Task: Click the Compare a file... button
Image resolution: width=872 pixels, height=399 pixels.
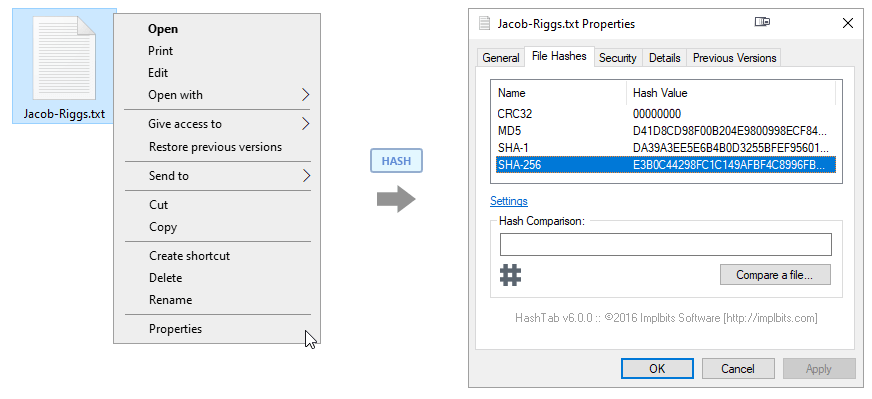Action: [x=775, y=275]
